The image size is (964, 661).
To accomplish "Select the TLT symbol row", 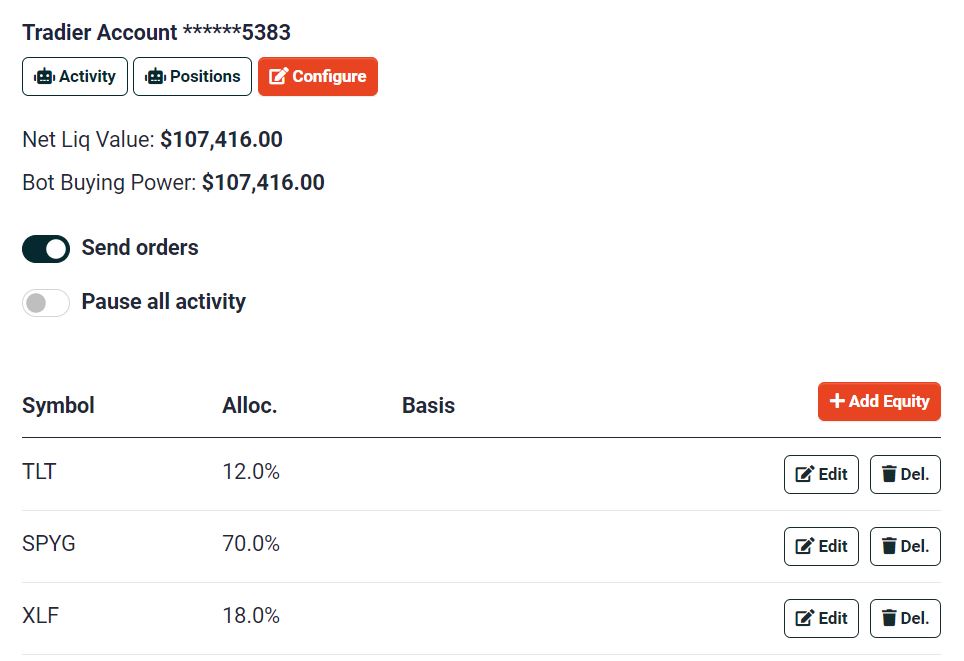I will point(39,472).
